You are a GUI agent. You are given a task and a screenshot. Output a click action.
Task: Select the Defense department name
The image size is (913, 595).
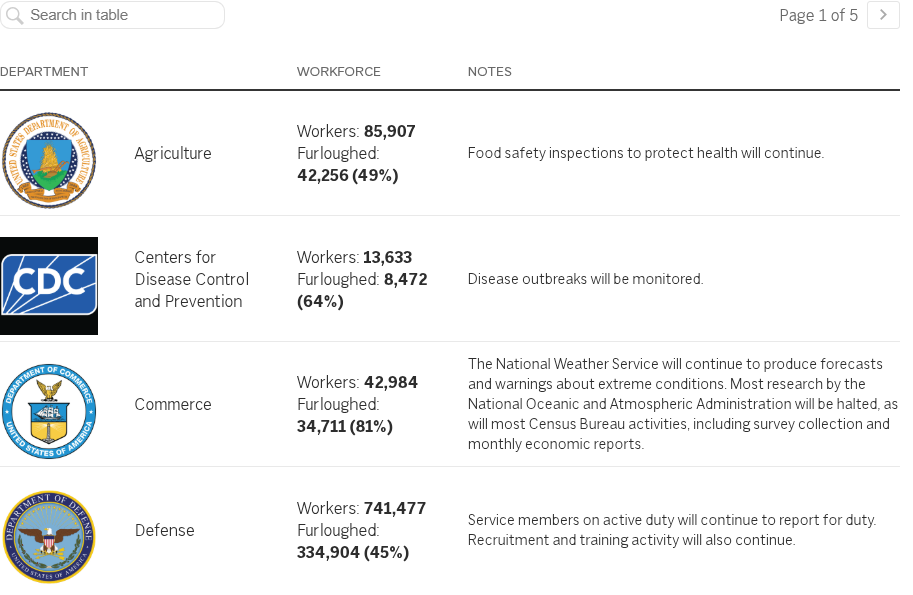tap(165, 531)
